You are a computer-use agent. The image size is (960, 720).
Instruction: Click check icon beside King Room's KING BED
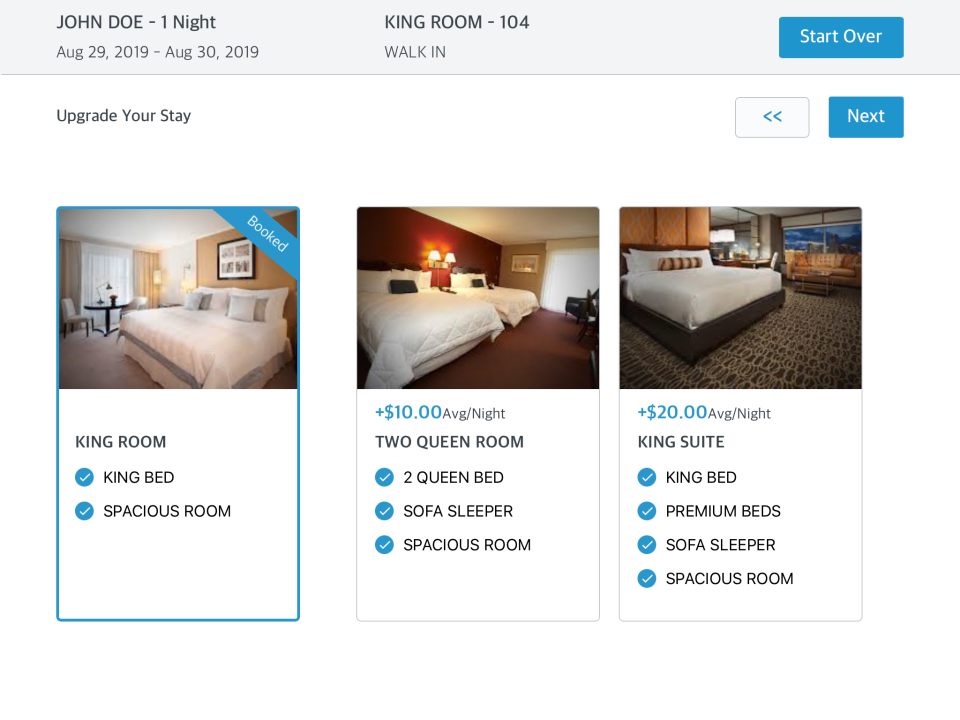coord(85,478)
